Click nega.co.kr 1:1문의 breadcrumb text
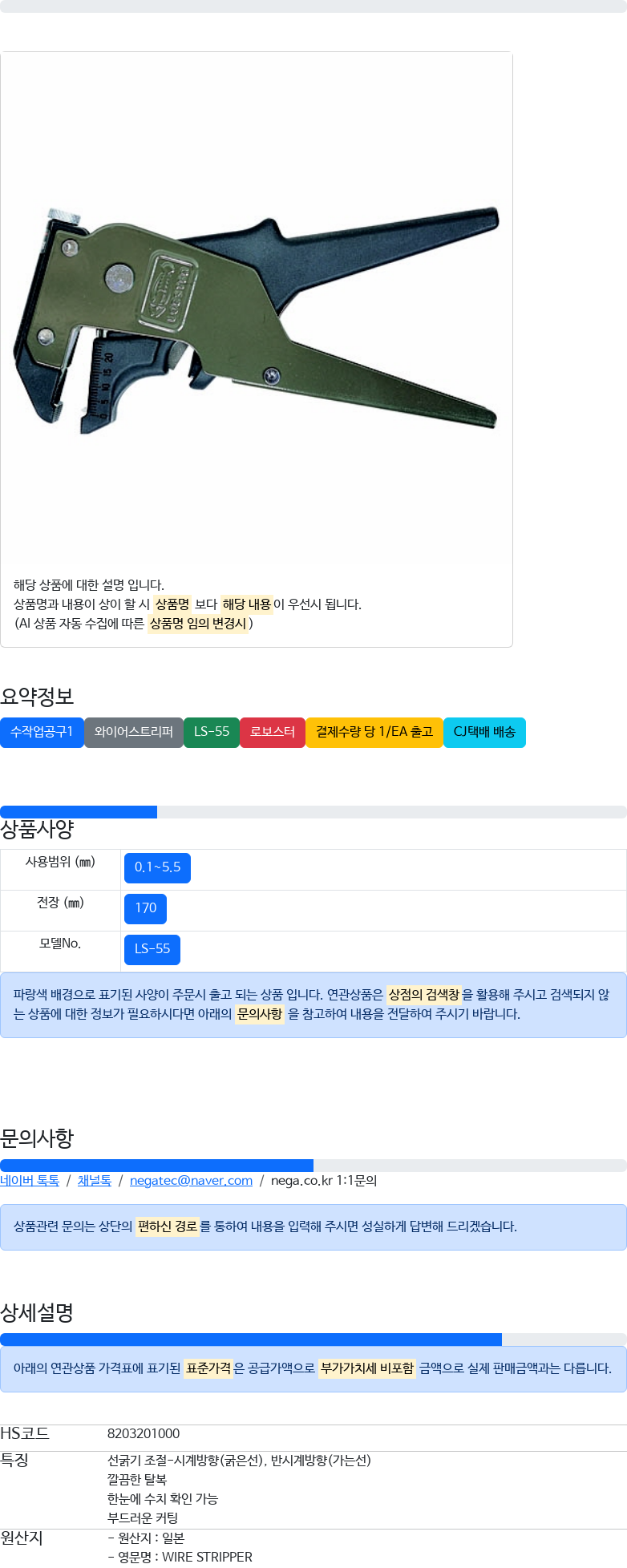 324,1180
